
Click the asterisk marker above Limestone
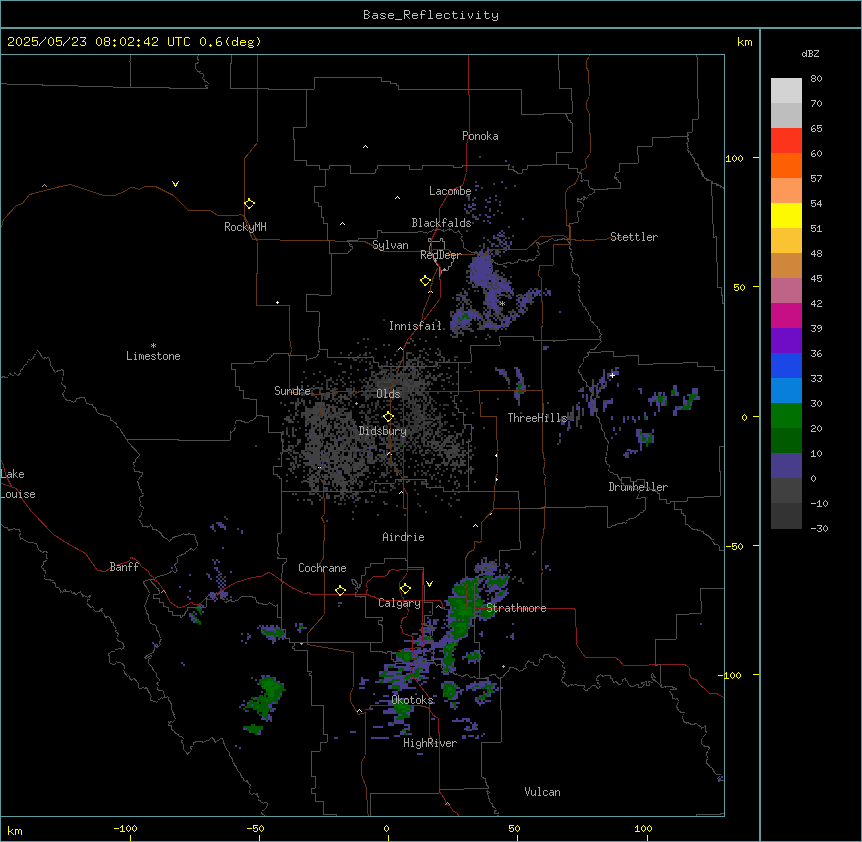click(x=153, y=346)
